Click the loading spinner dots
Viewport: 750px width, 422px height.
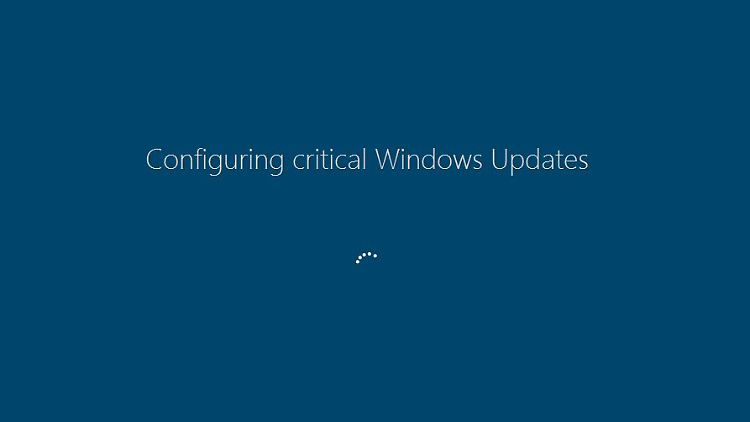366,258
